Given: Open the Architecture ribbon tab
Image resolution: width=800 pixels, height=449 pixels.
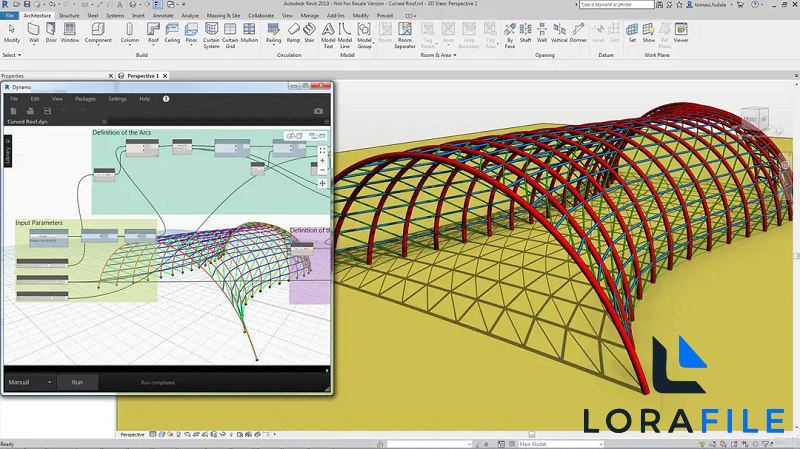Looking at the screenshot, I should (37, 16).
